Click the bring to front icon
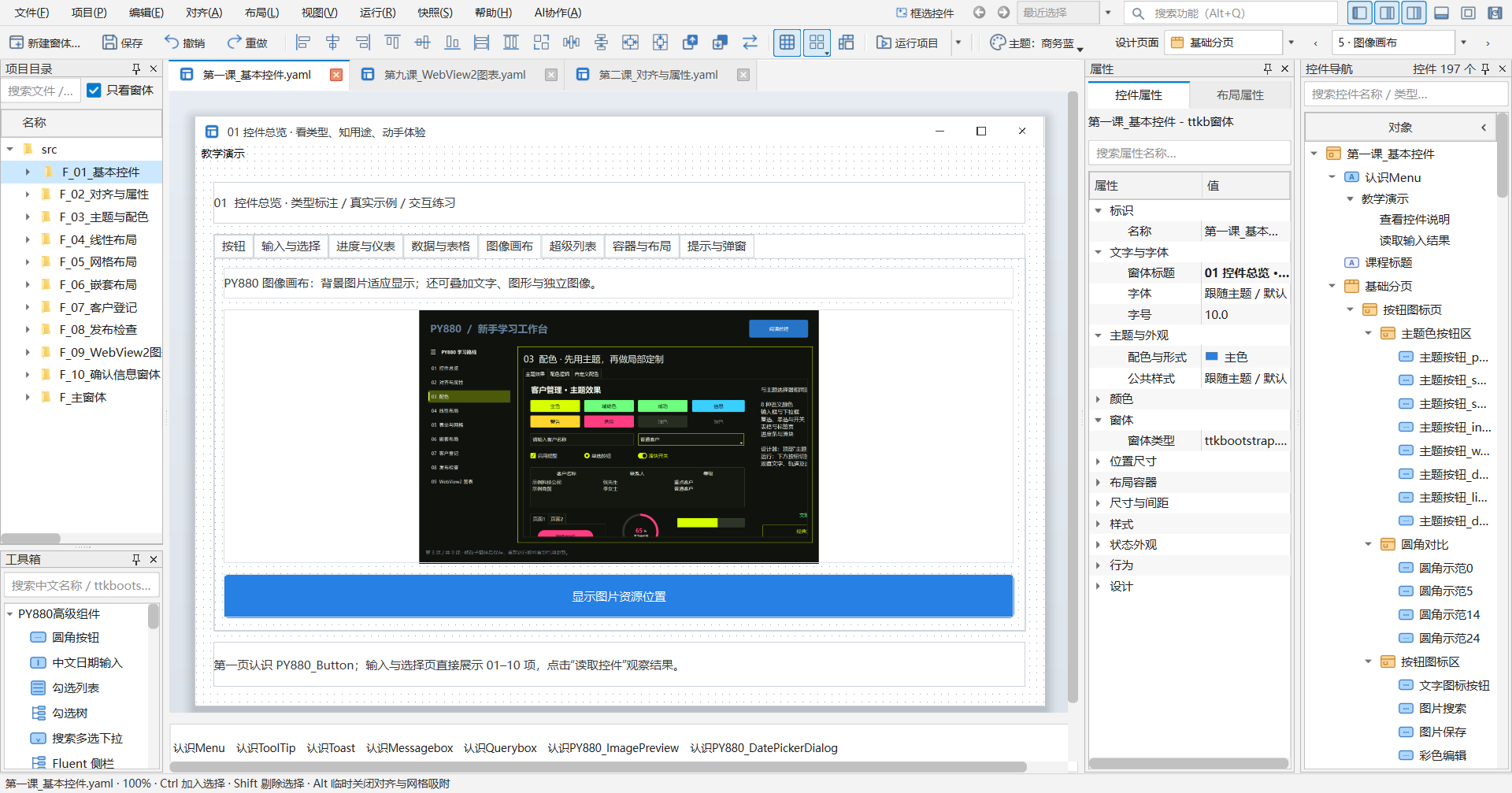 coord(691,43)
